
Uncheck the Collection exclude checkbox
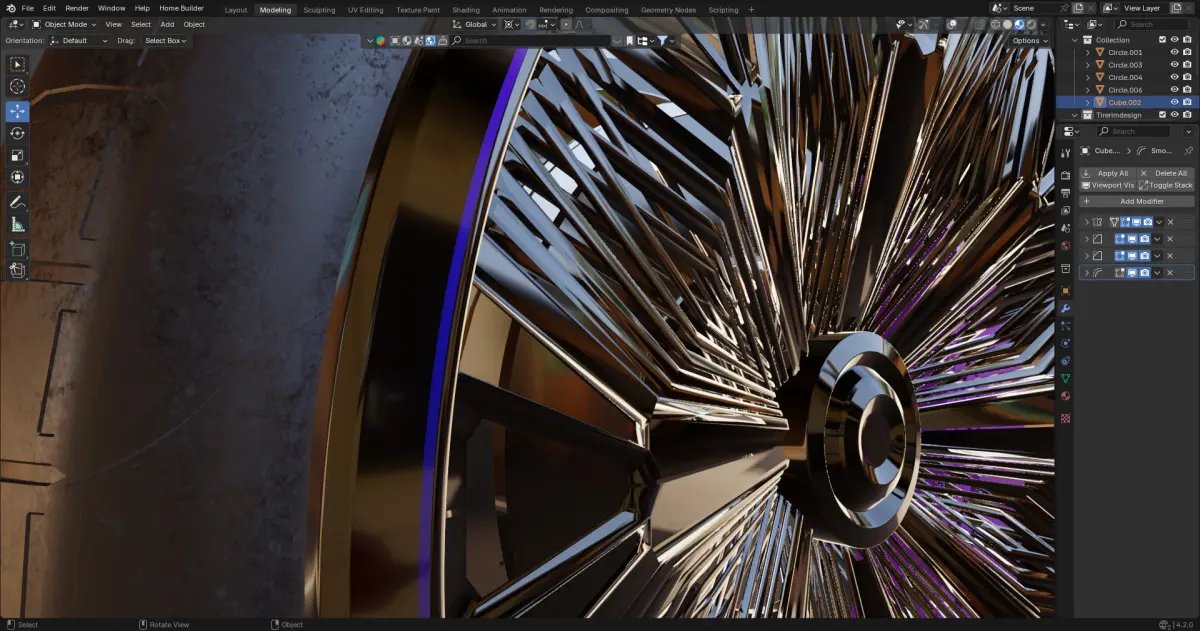[x=1162, y=40]
